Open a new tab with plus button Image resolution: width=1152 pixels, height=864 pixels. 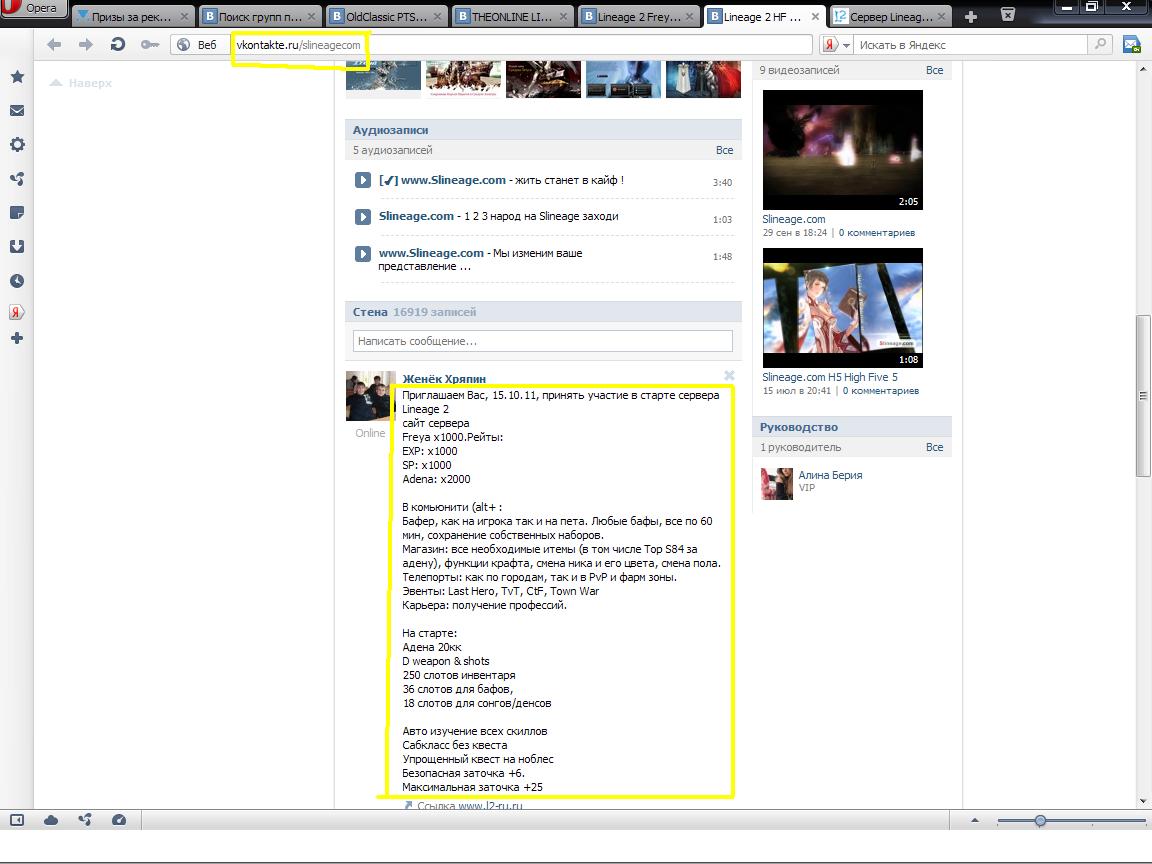pyautogui.click(x=971, y=17)
